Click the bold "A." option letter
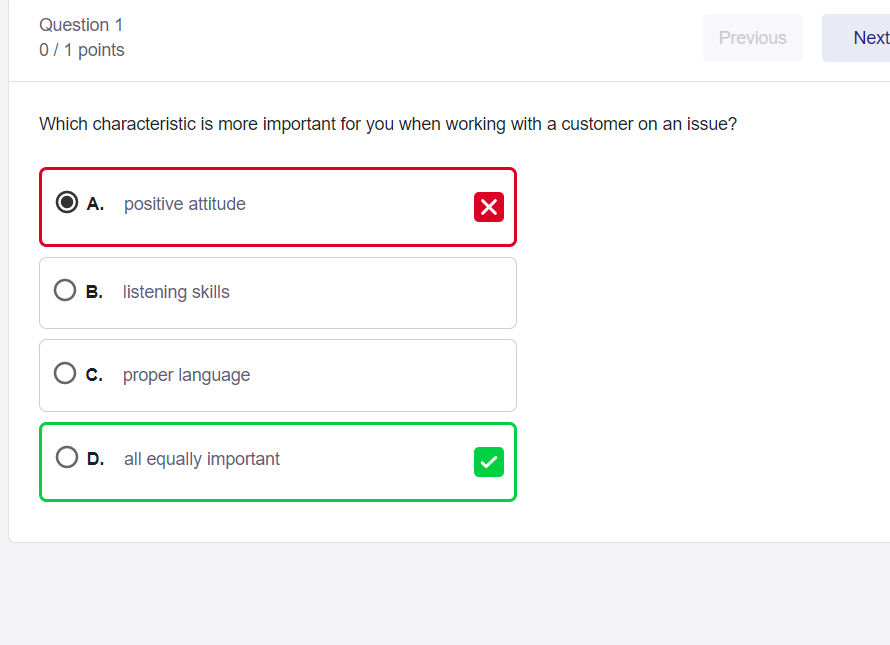 pyautogui.click(x=95, y=204)
